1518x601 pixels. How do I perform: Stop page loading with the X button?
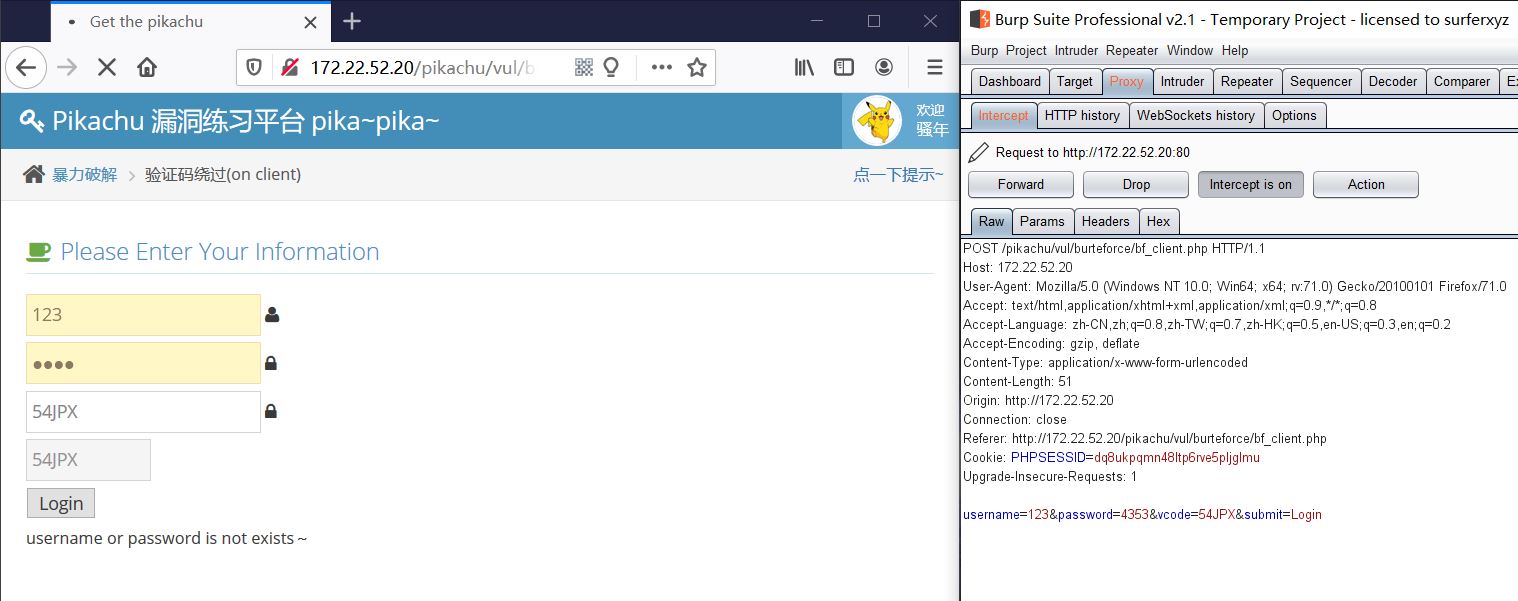pos(107,68)
